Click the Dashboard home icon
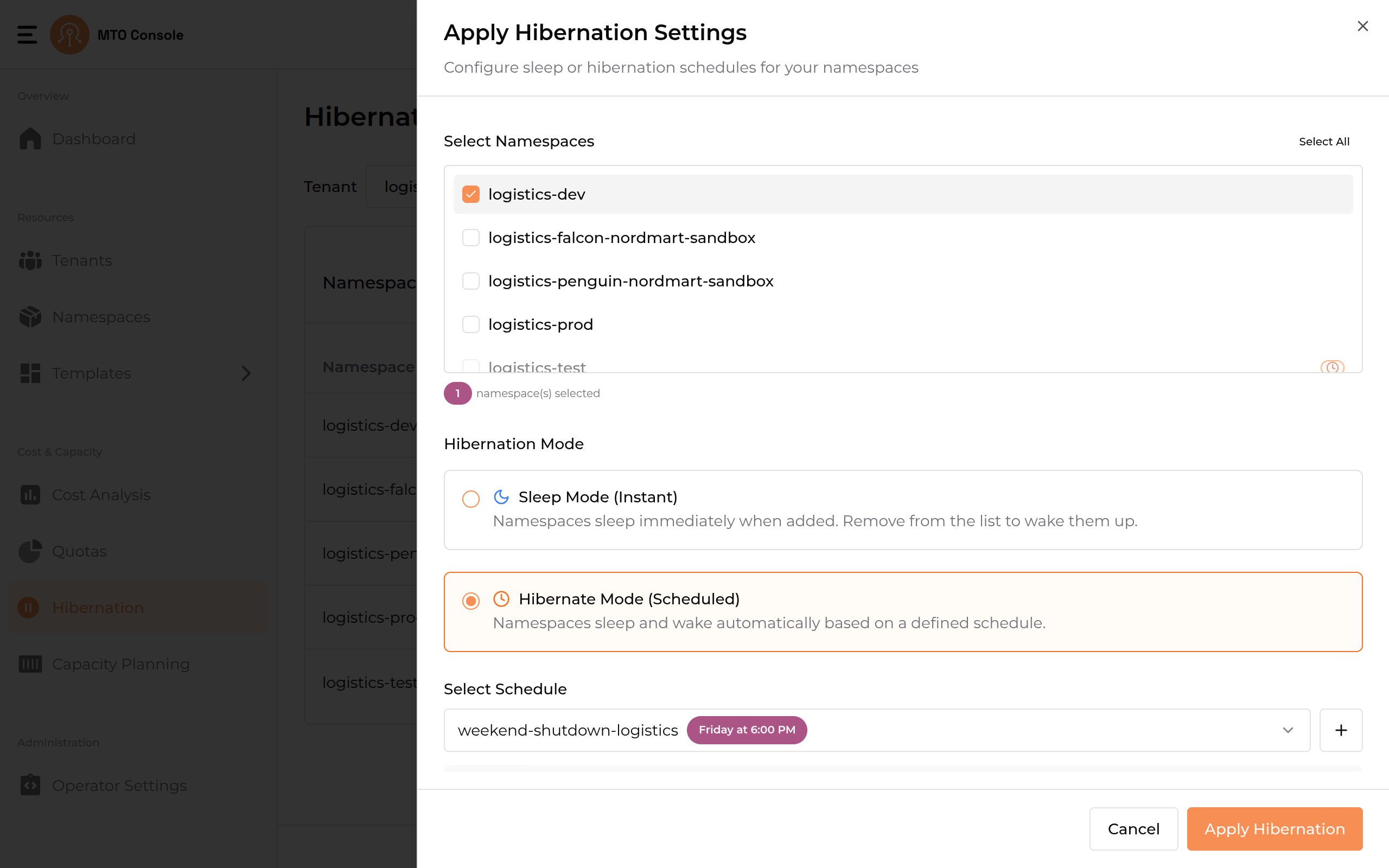The width and height of the screenshot is (1389, 868). 30,138
